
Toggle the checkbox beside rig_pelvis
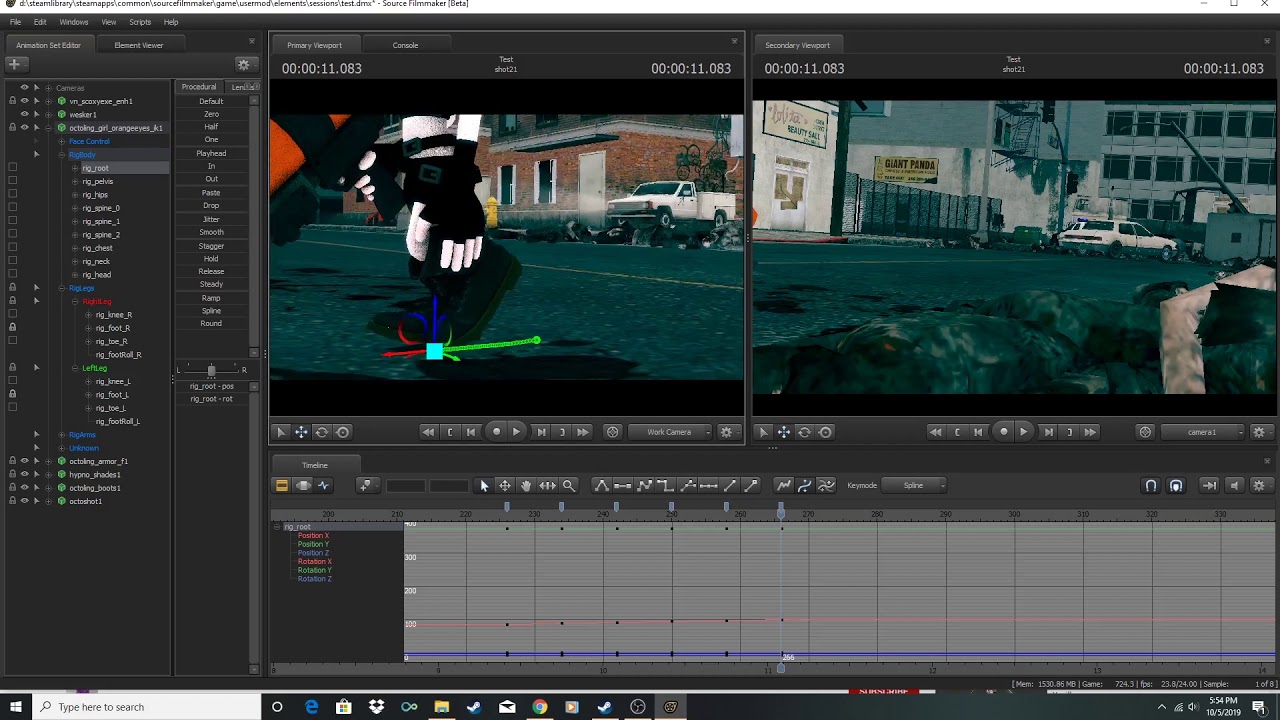12,181
